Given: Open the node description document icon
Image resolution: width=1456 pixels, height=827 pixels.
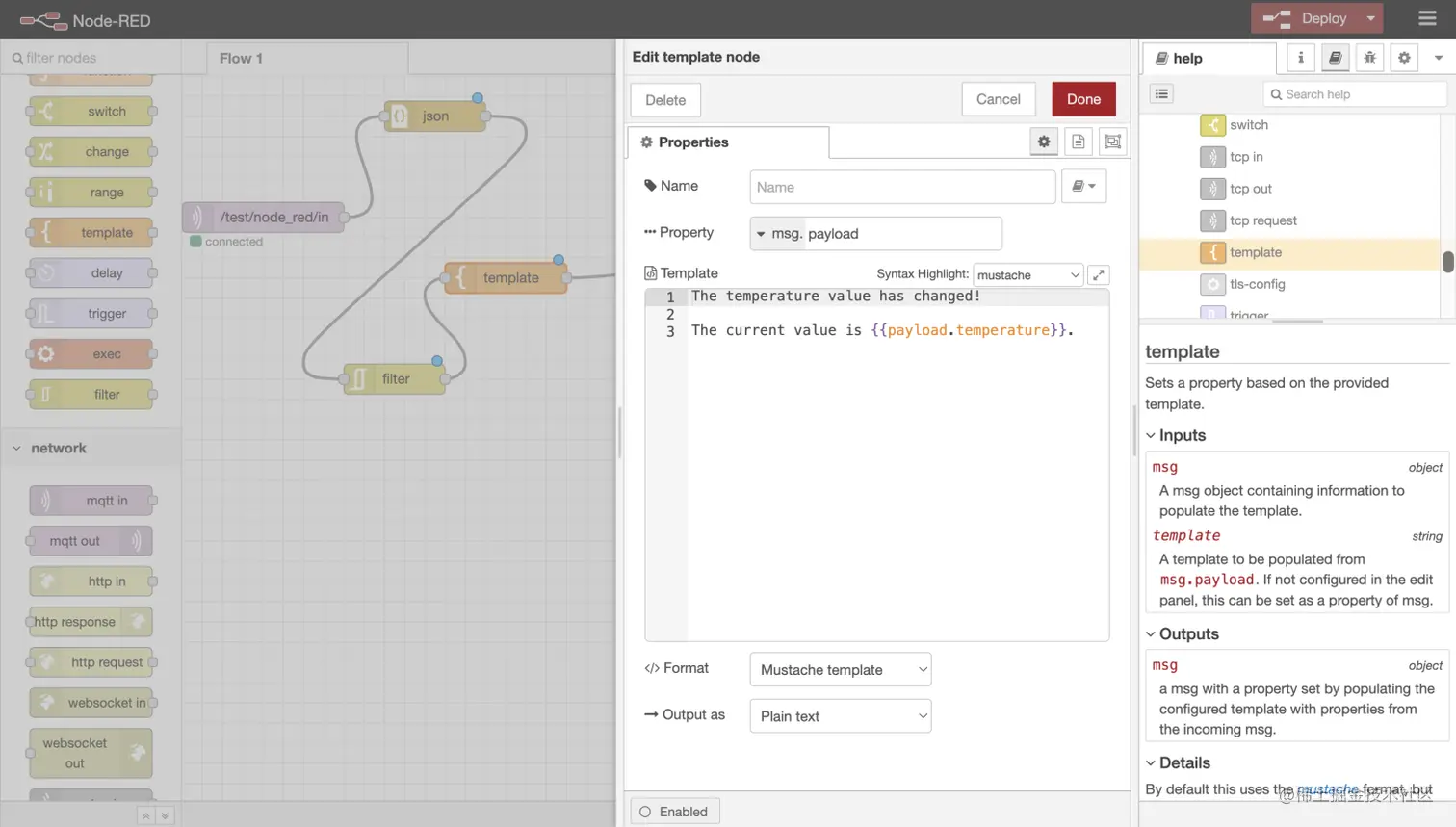Looking at the screenshot, I should point(1078,142).
